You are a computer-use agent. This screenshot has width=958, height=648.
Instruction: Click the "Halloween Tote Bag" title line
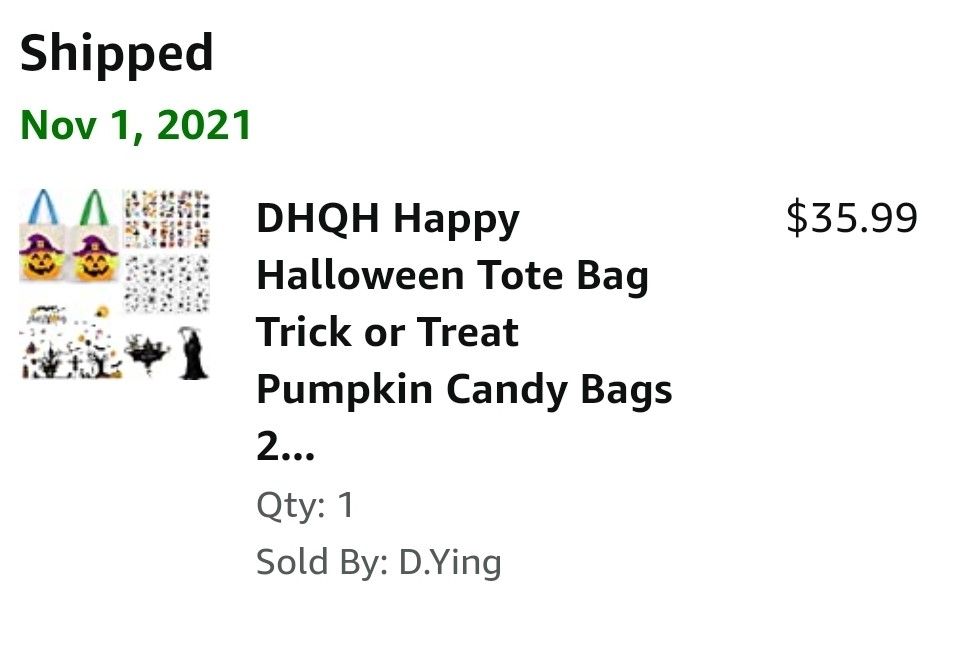452,275
